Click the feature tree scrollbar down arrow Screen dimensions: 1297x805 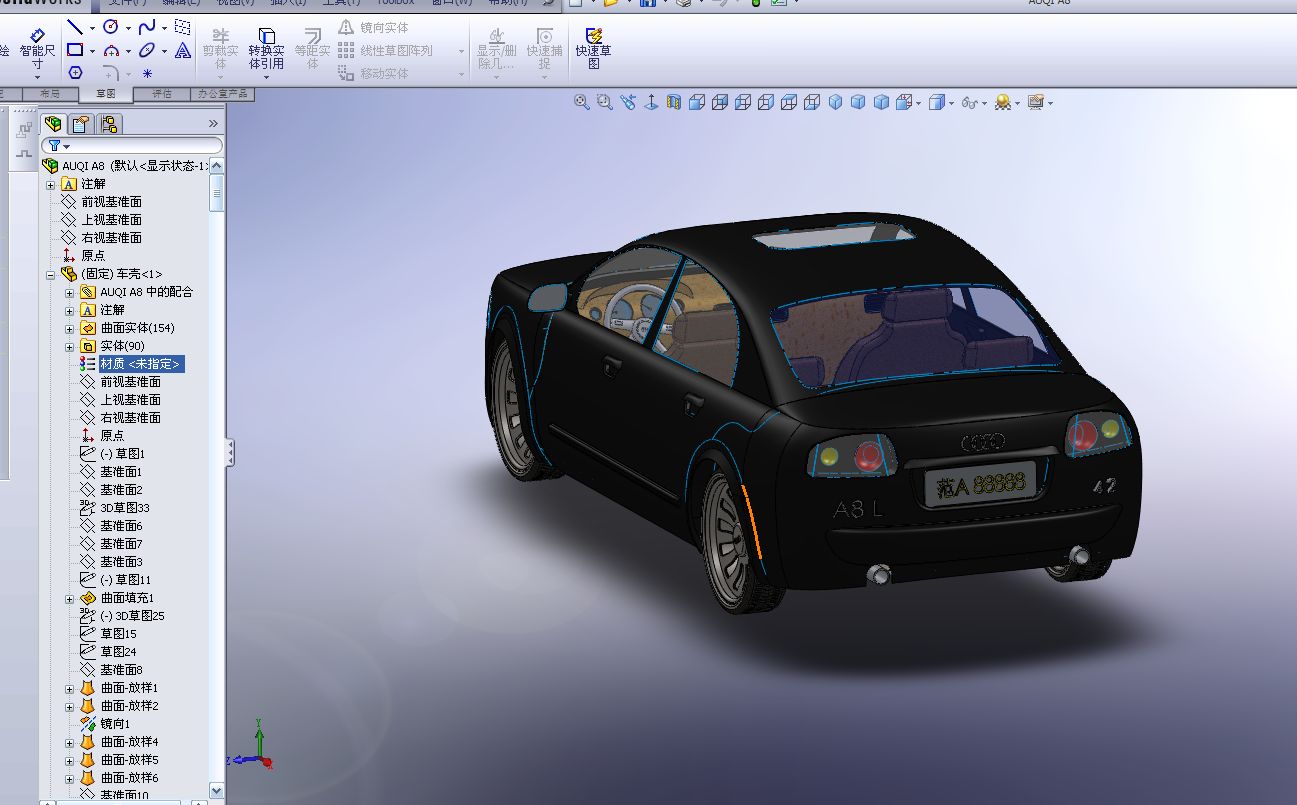[x=217, y=791]
